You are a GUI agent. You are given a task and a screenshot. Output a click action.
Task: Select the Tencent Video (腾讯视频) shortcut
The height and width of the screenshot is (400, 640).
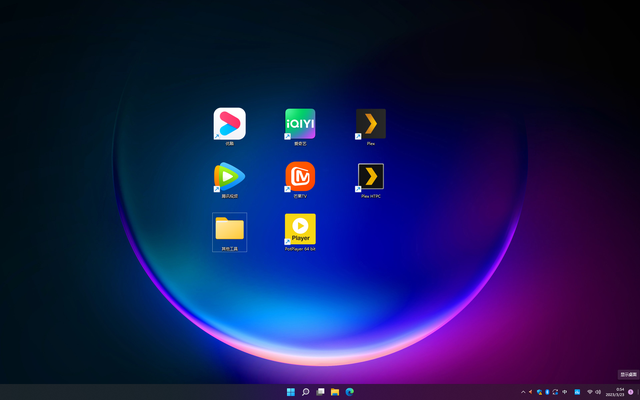click(x=229, y=176)
